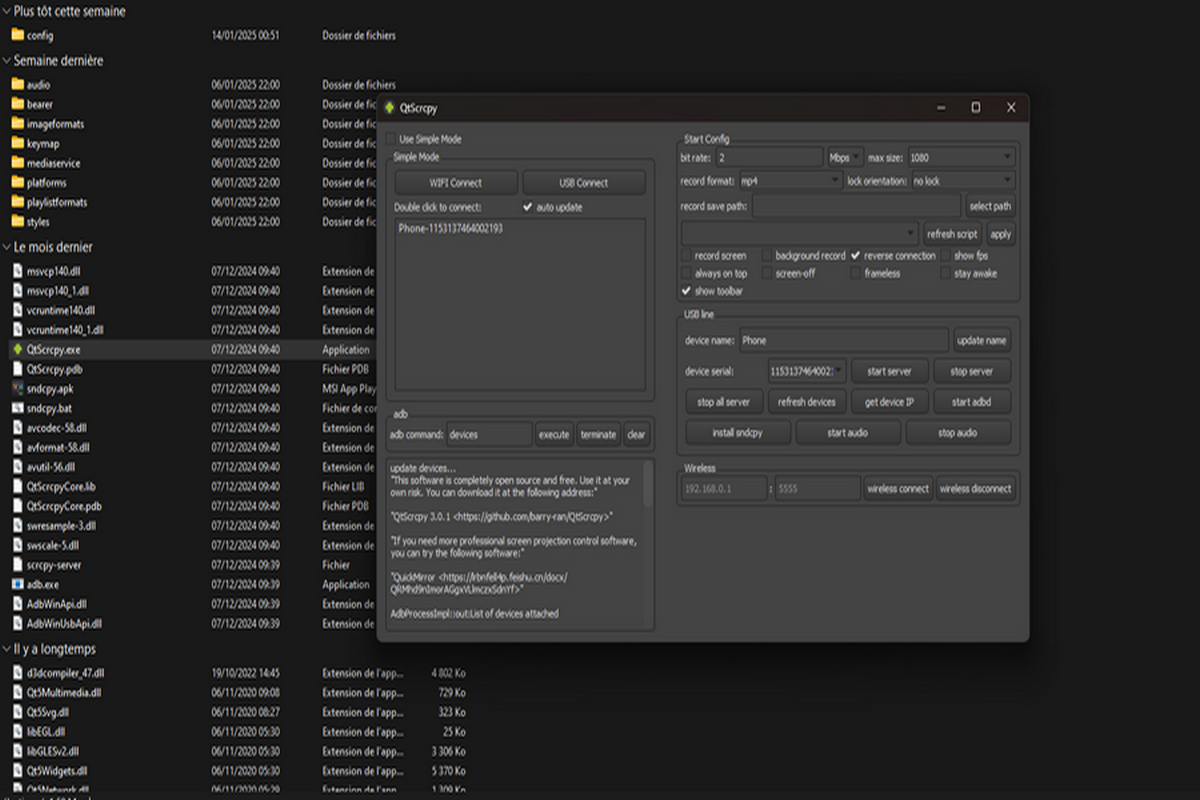Screen dimensions: 1200x800
Task: Click the WIFI Connect button
Action: coord(456,183)
